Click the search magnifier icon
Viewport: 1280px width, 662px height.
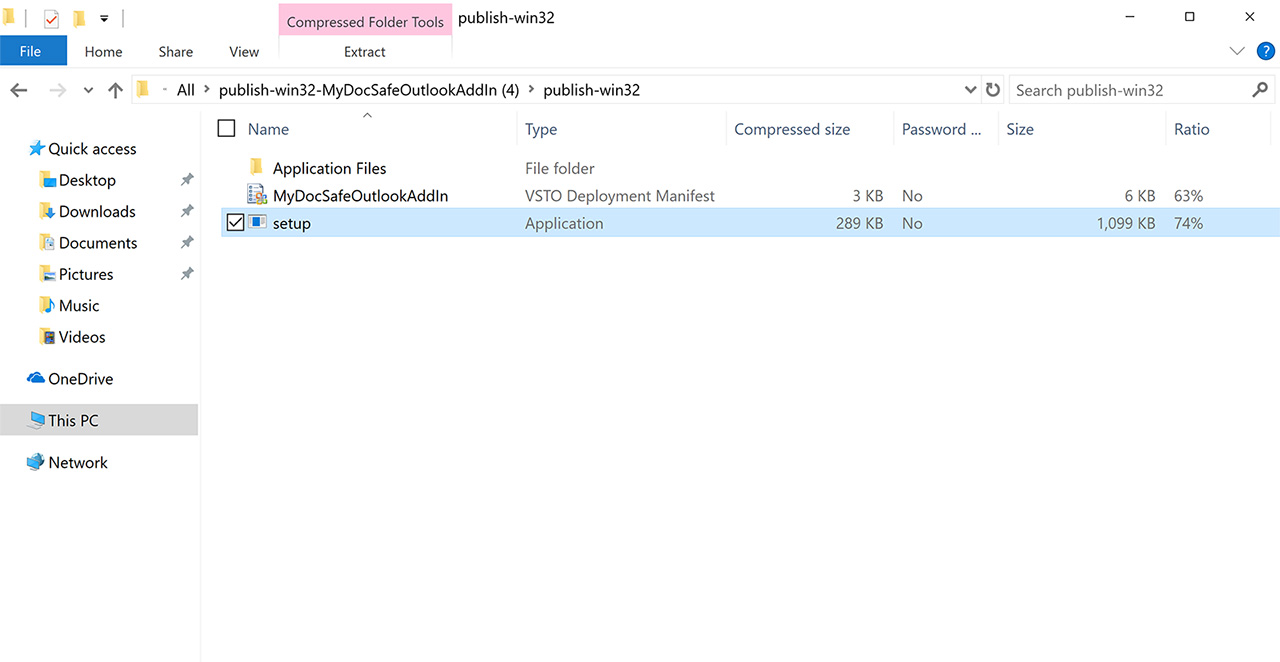(1260, 90)
